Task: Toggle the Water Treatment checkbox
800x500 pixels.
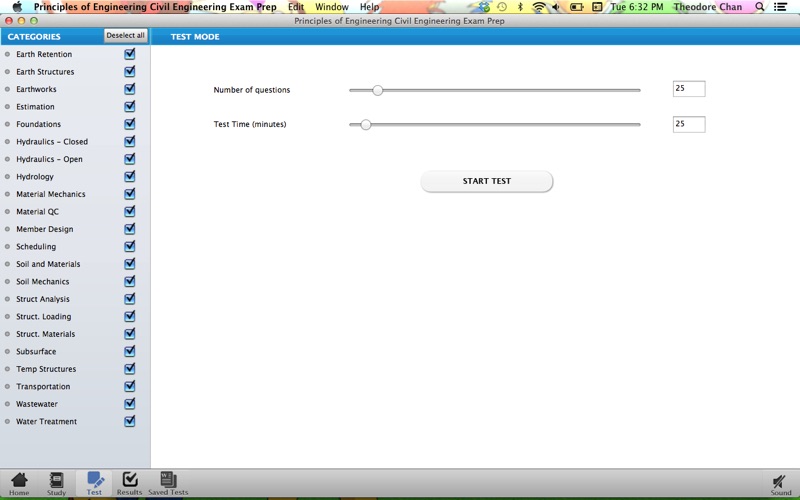Action: pos(130,421)
